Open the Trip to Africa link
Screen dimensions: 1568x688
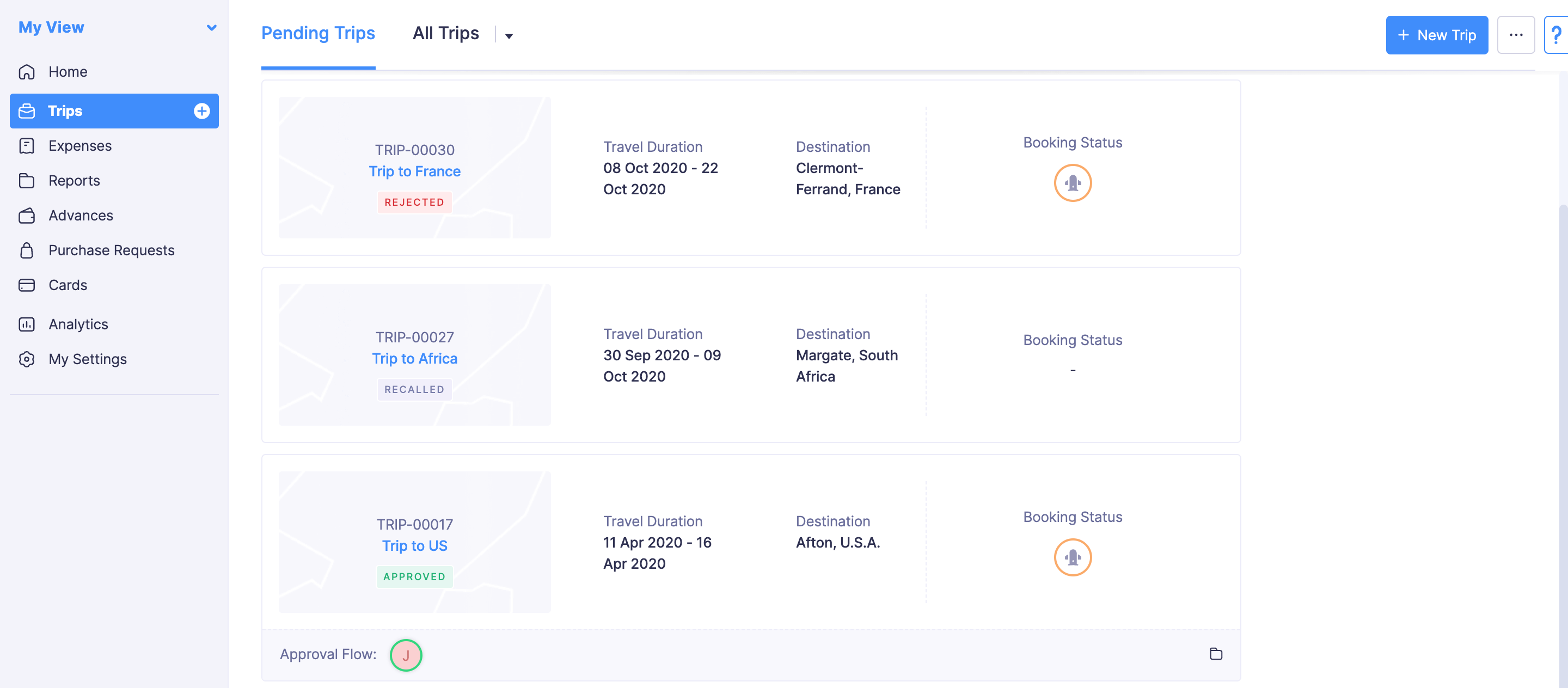[414, 358]
